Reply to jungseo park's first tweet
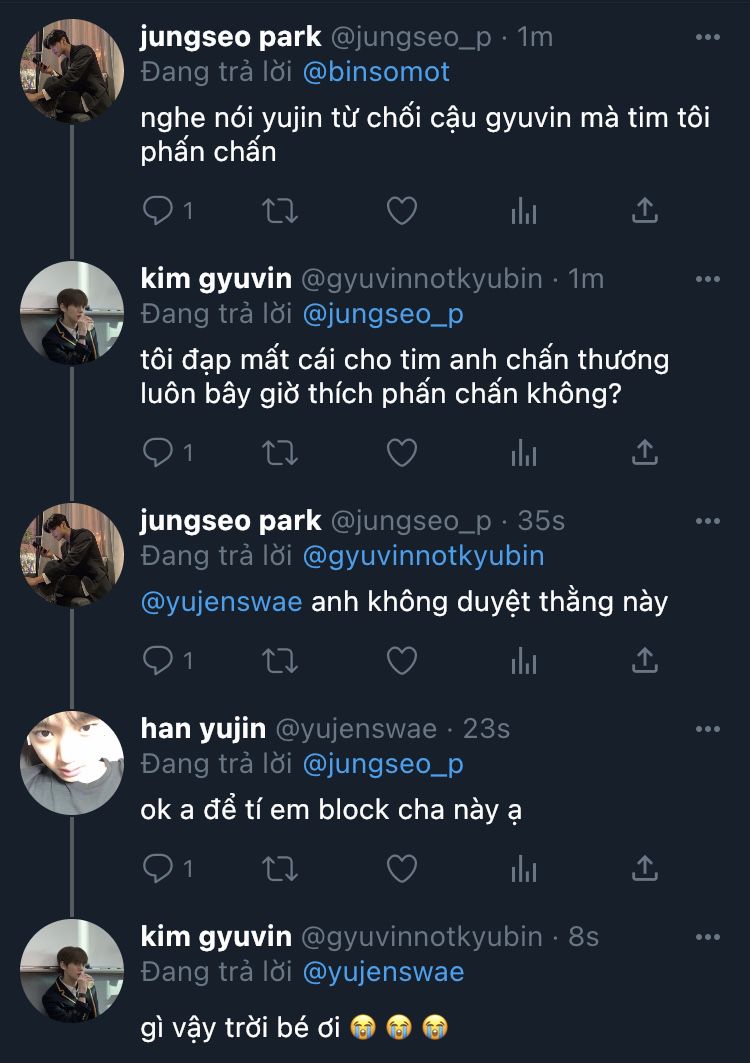This screenshot has height=1063, width=750. coord(157,210)
